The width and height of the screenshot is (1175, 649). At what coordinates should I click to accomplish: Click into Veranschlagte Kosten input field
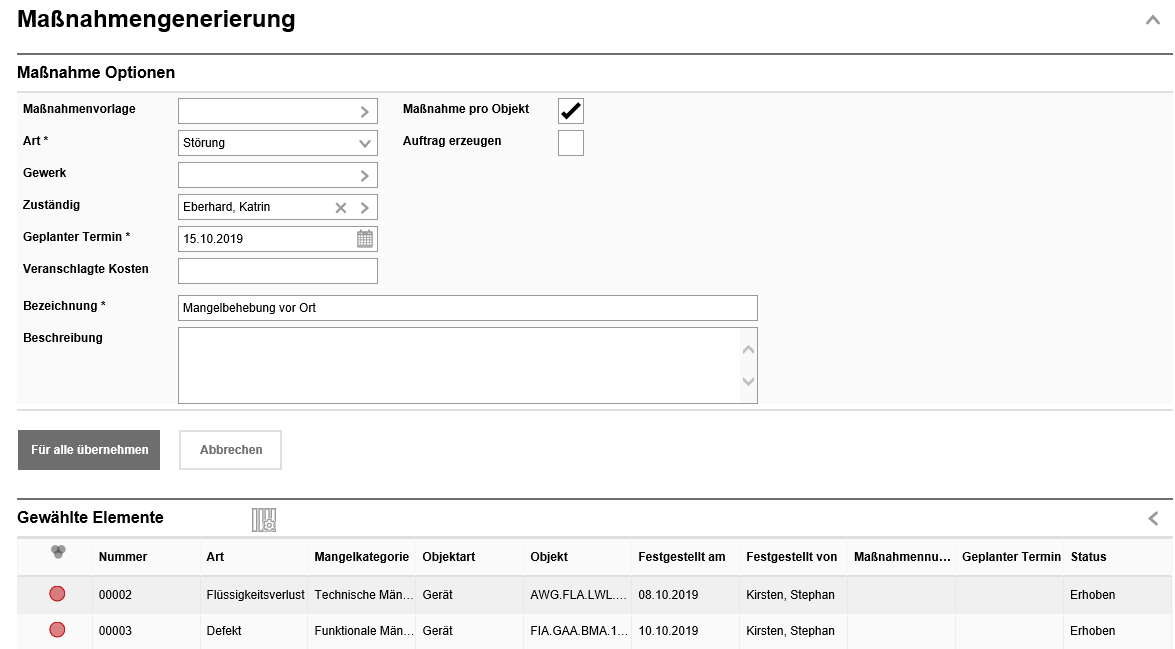pos(277,271)
